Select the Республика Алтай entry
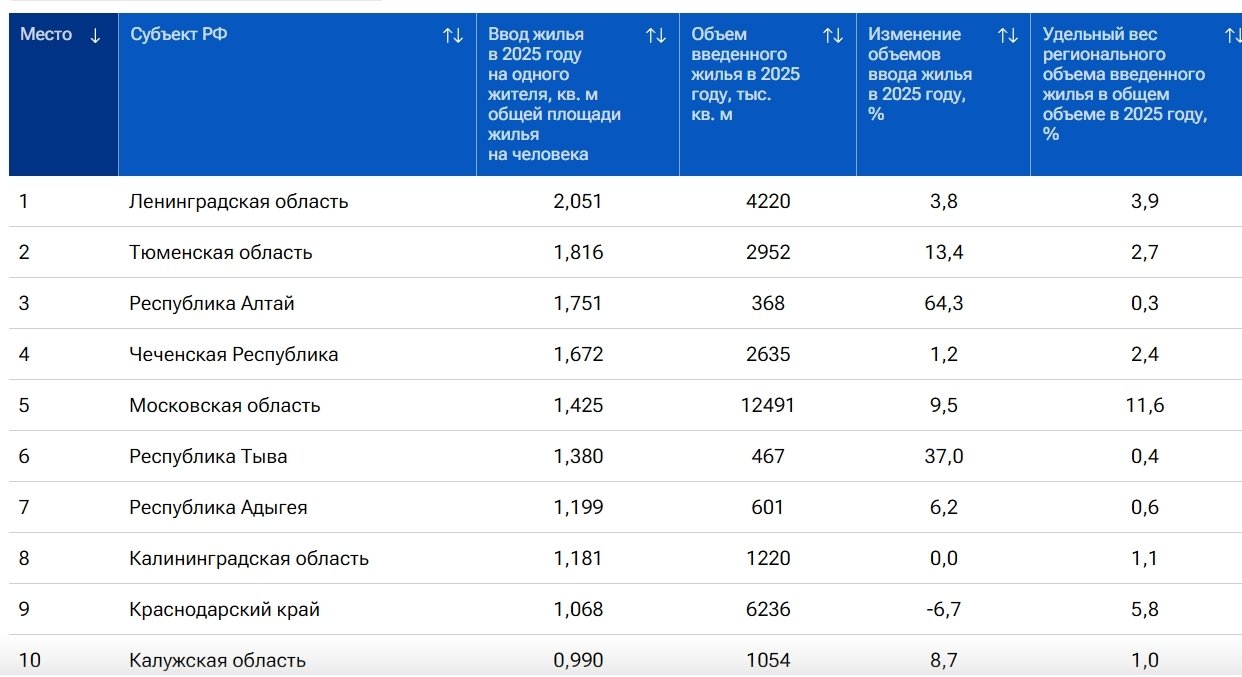The image size is (1242, 677). (x=212, y=304)
